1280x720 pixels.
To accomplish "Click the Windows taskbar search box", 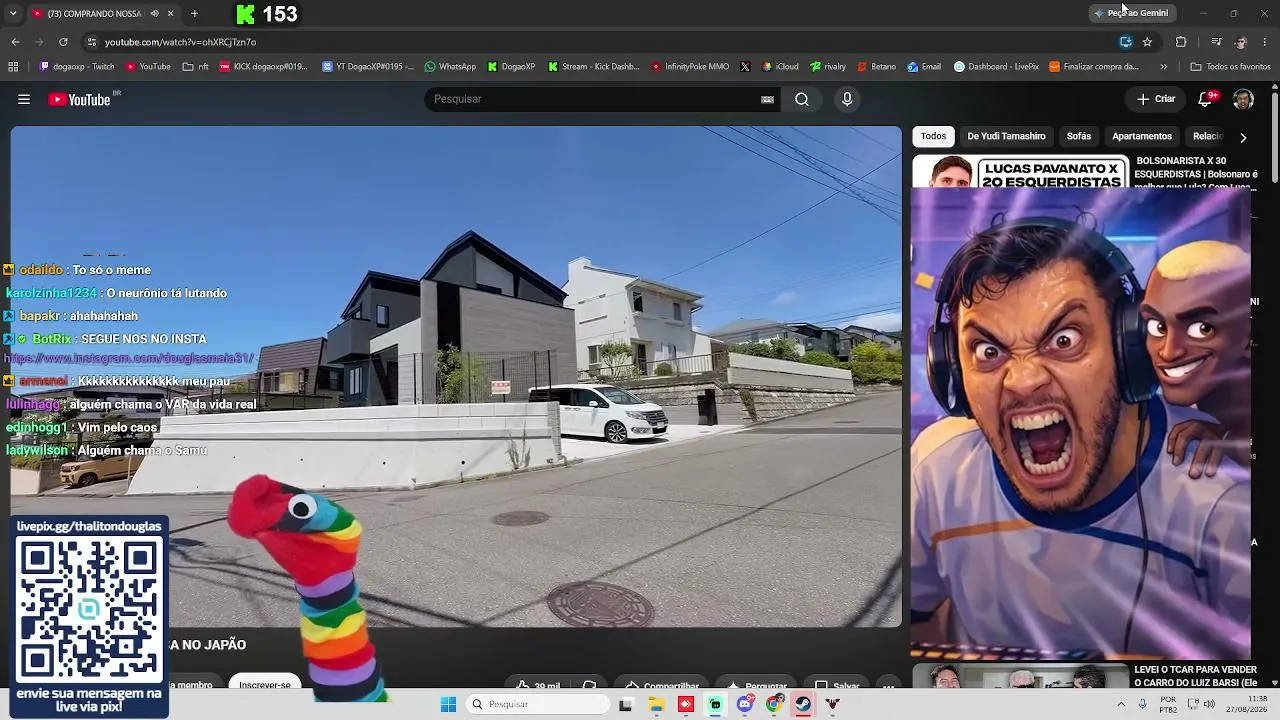I will click(539, 704).
